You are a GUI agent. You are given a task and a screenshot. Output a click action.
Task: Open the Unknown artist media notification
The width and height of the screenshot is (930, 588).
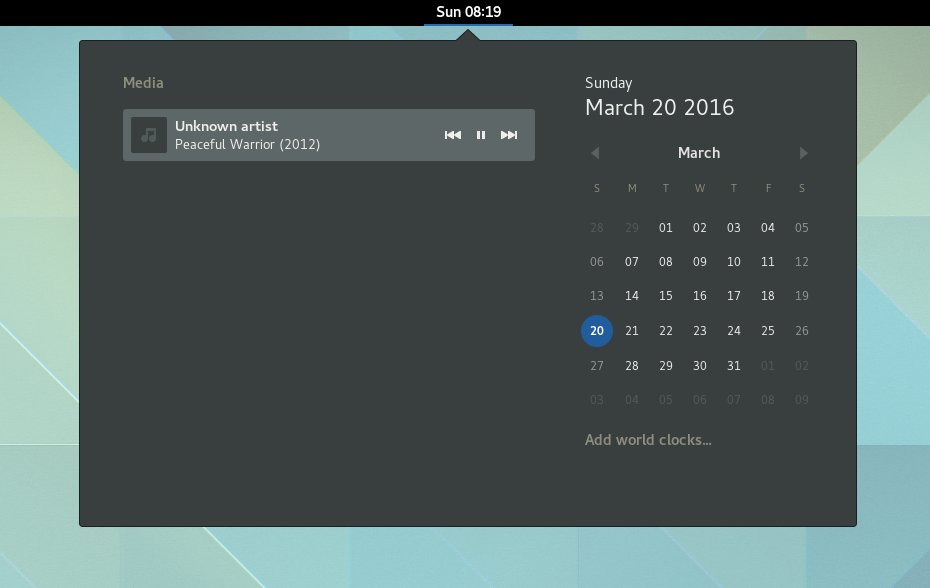329,135
